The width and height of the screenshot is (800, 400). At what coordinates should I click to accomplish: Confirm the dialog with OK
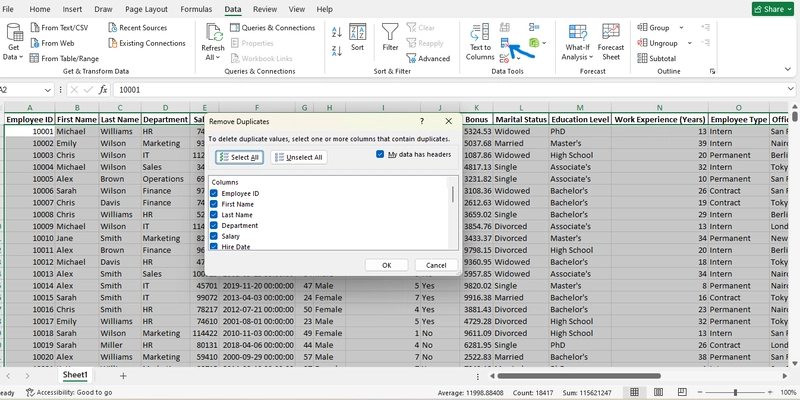pyautogui.click(x=386, y=265)
